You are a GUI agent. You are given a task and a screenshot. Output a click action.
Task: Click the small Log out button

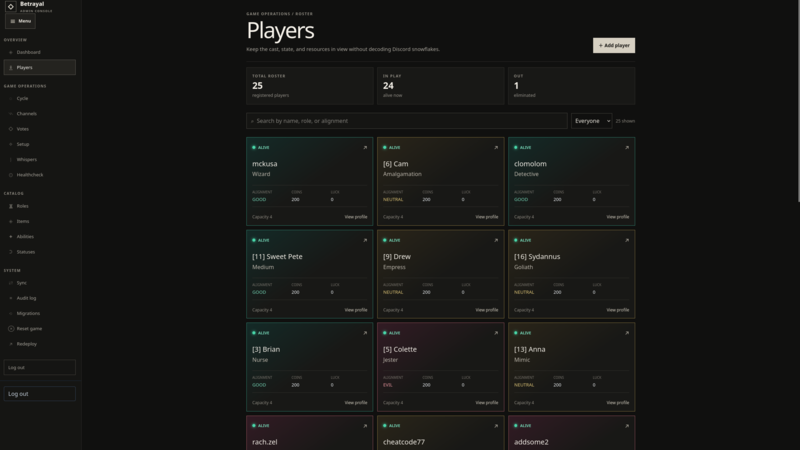point(39,367)
